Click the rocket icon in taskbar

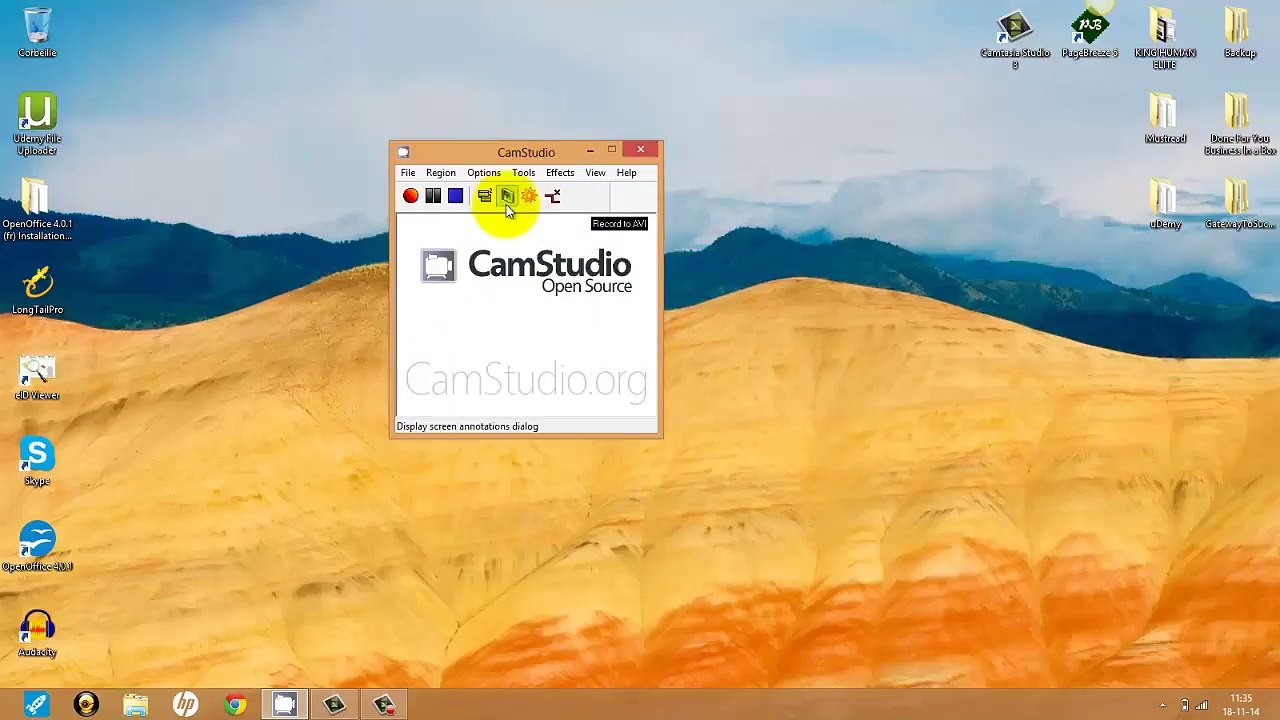(x=36, y=705)
